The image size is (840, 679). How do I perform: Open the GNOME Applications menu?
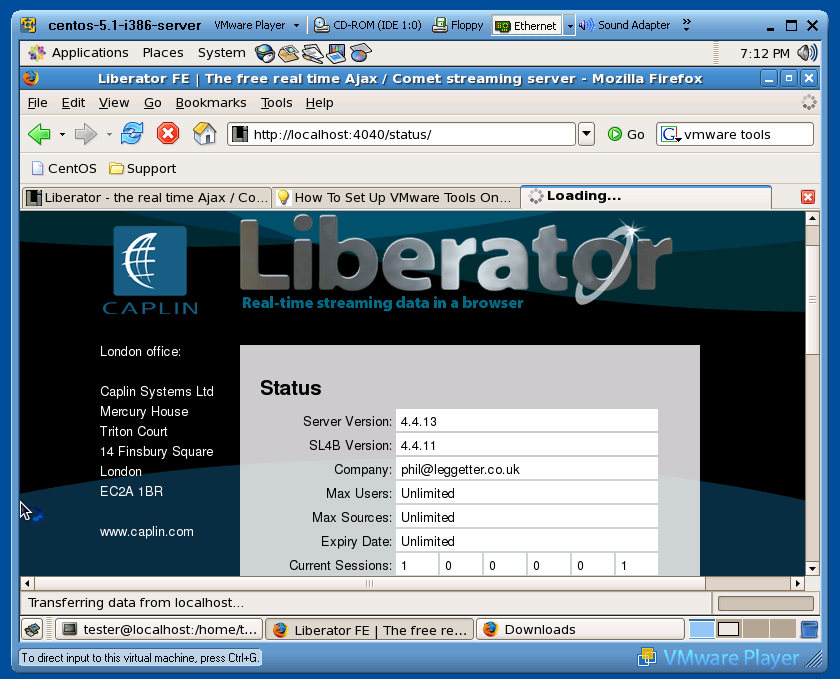click(x=79, y=53)
